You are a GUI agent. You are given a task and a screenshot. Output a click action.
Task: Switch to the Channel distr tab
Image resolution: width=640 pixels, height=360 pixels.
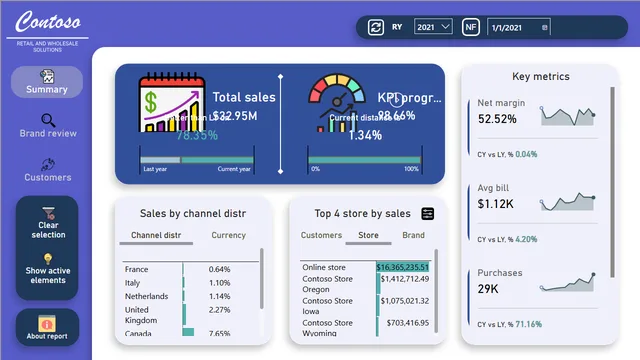coord(156,235)
